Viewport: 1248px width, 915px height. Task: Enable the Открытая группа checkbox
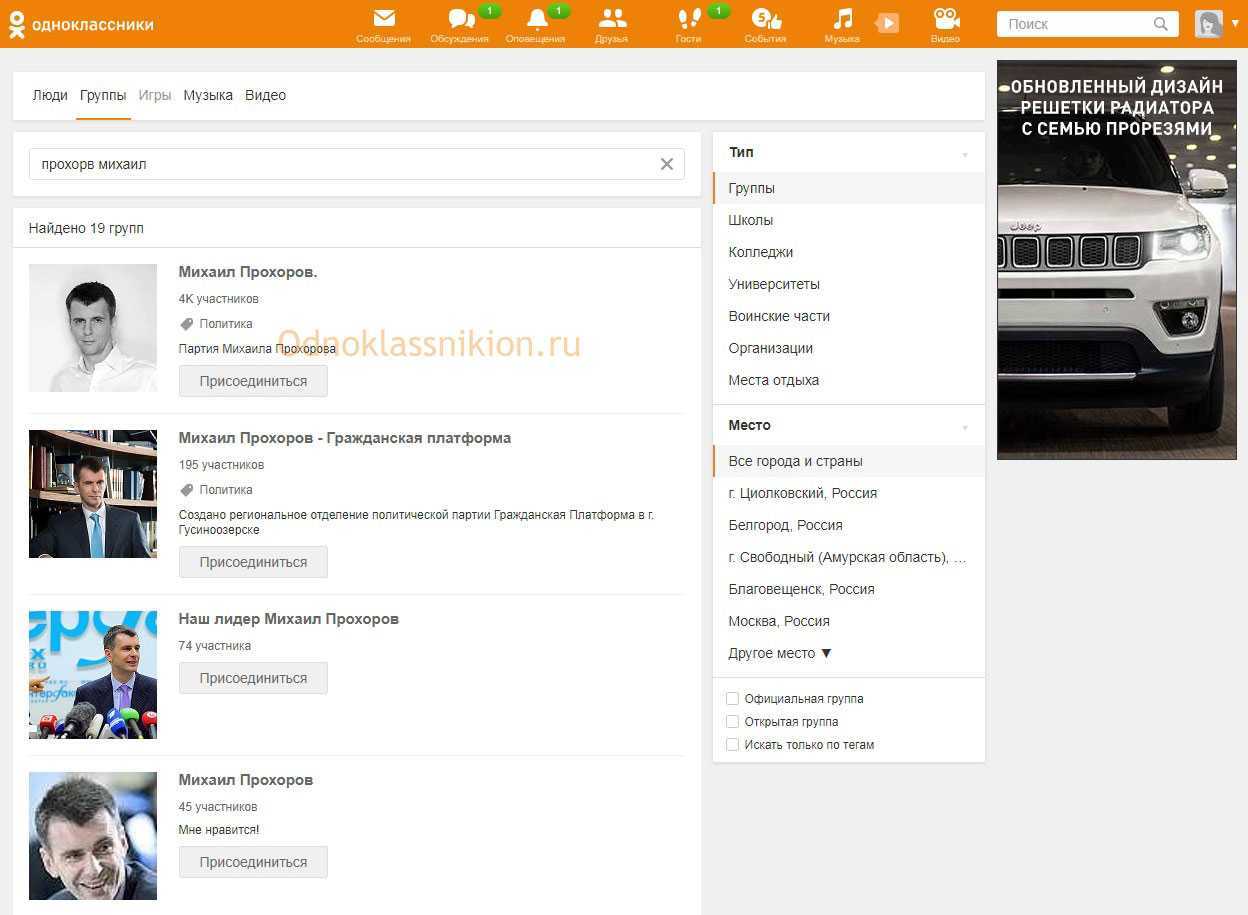(733, 722)
